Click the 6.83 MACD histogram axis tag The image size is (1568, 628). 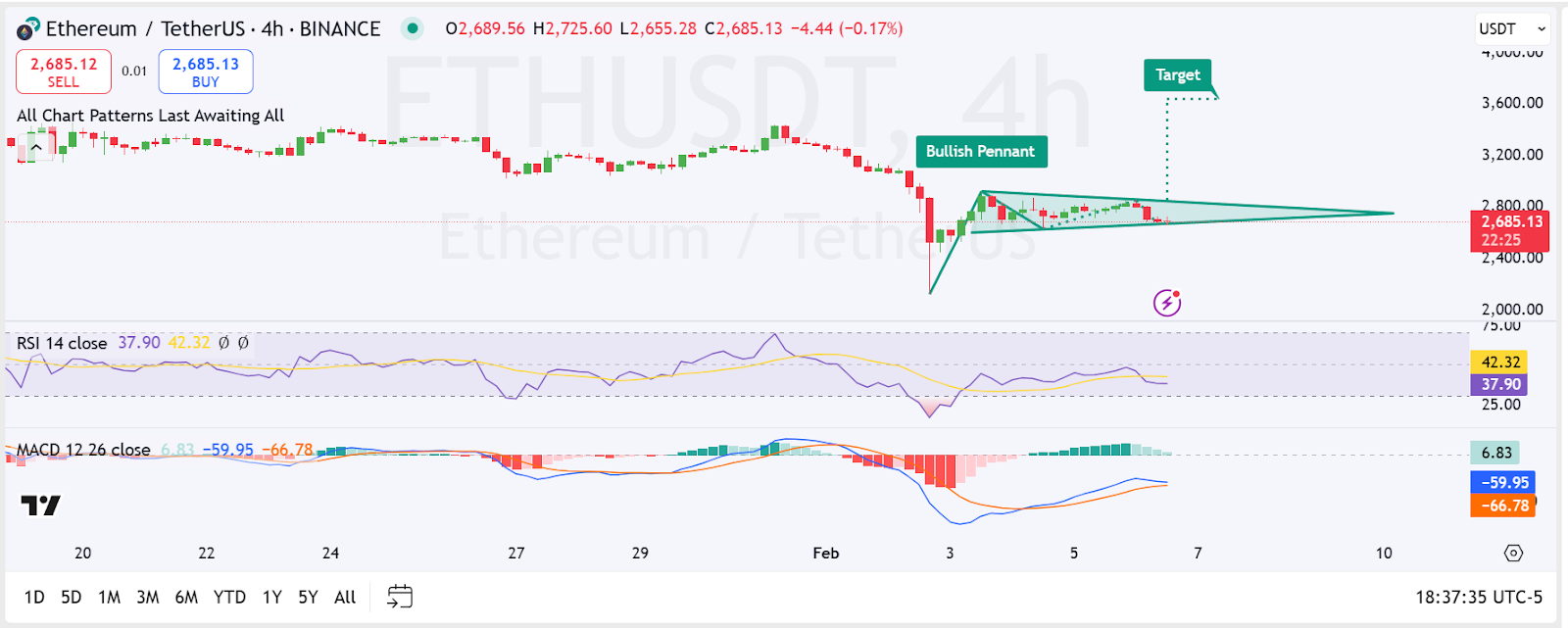point(1495,453)
